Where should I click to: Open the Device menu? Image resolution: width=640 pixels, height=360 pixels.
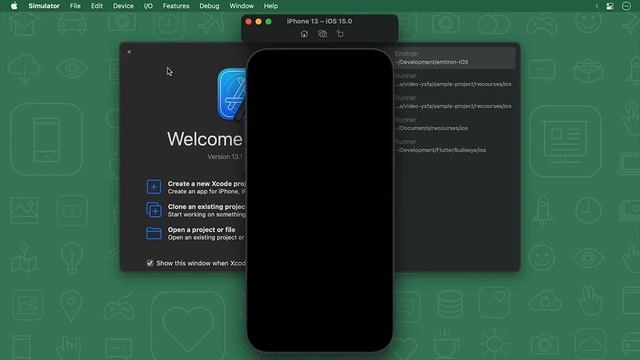click(123, 6)
